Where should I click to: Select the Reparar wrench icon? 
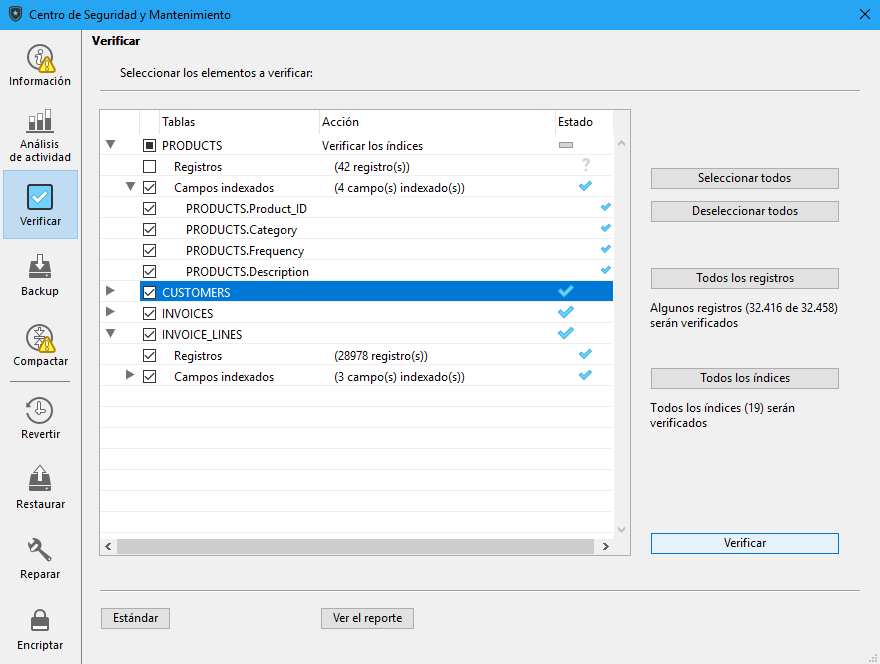click(40, 557)
